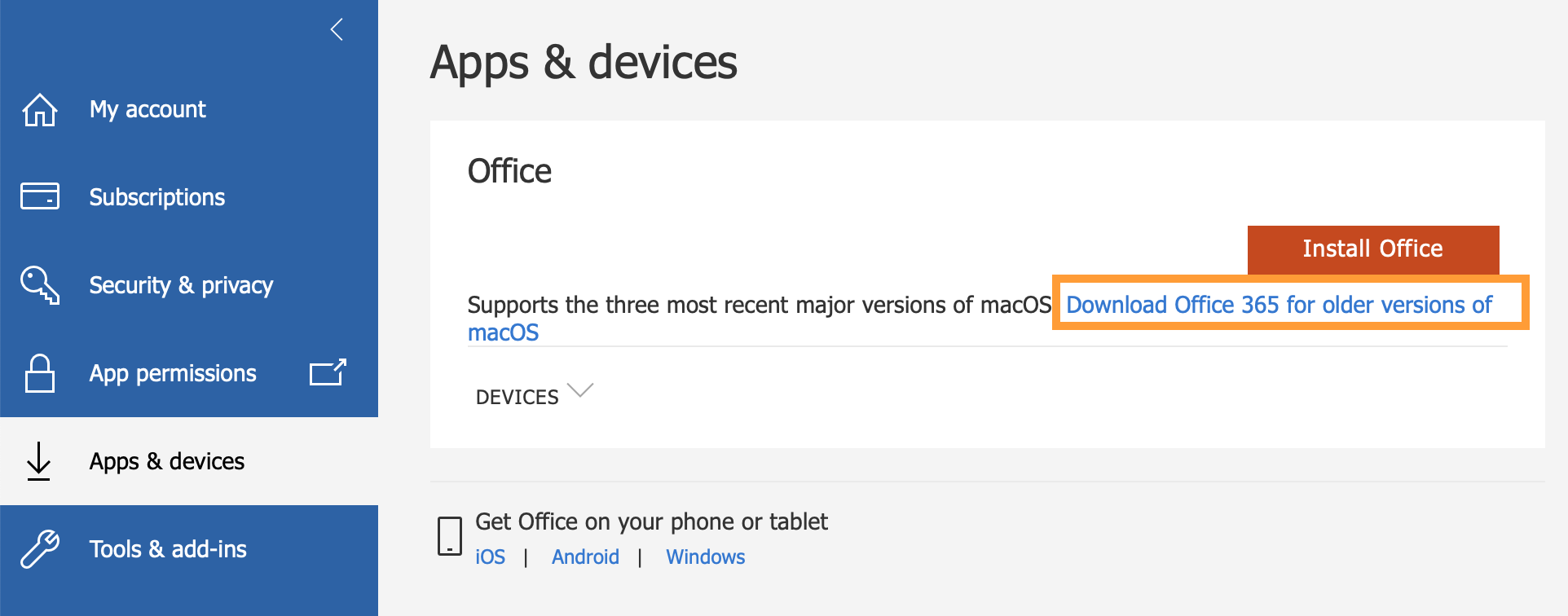
Task: Click the phone icon near Get Office
Action: click(x=450, y=536)
